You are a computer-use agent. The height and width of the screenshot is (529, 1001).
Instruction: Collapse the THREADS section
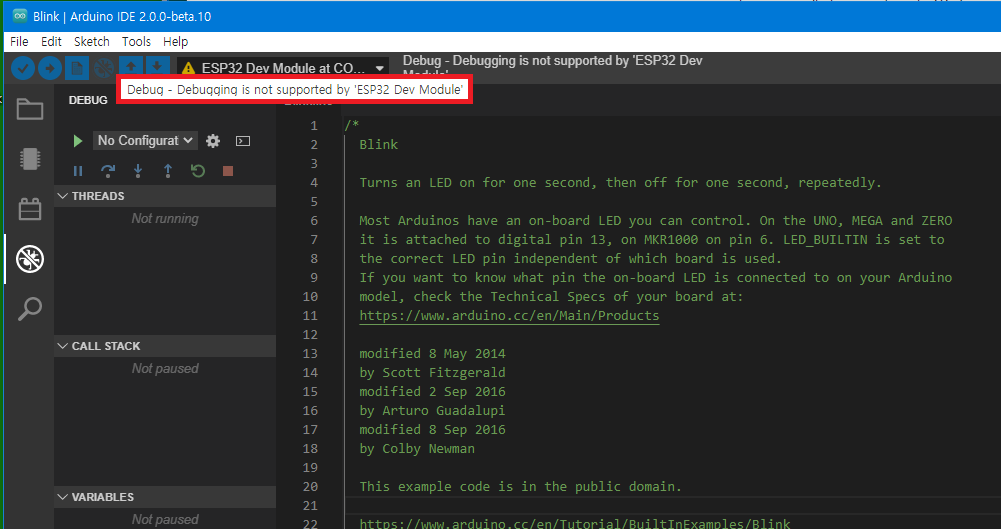pos(165,196)
